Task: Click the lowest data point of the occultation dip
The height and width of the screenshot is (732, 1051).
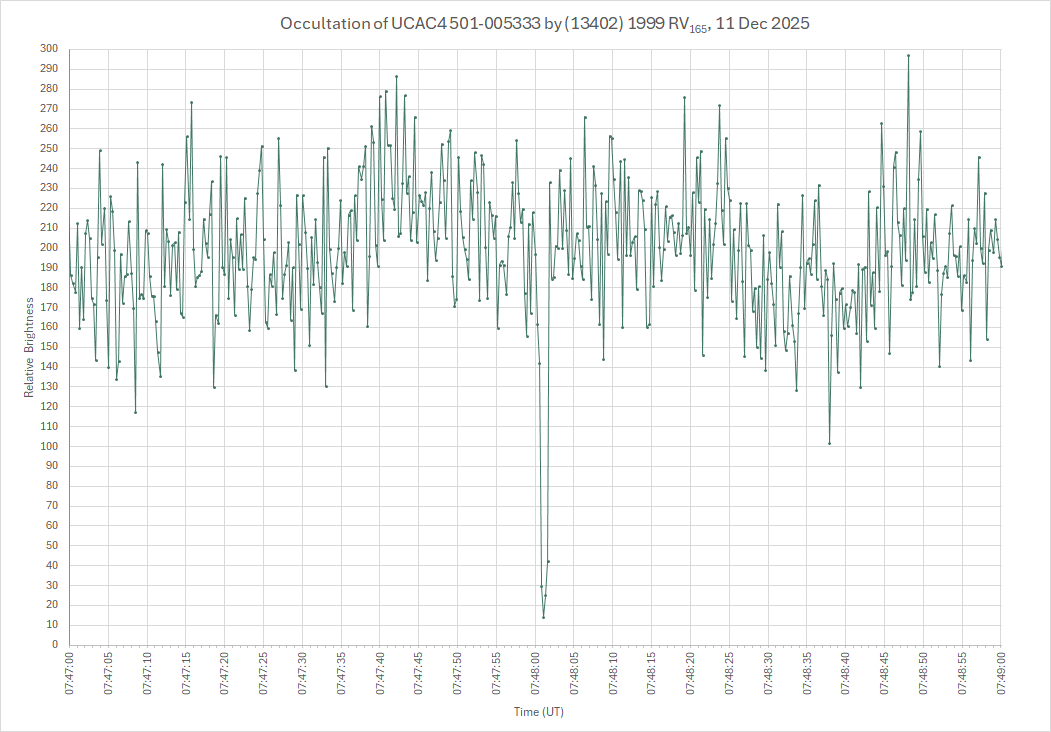Action: click(543, 617)
